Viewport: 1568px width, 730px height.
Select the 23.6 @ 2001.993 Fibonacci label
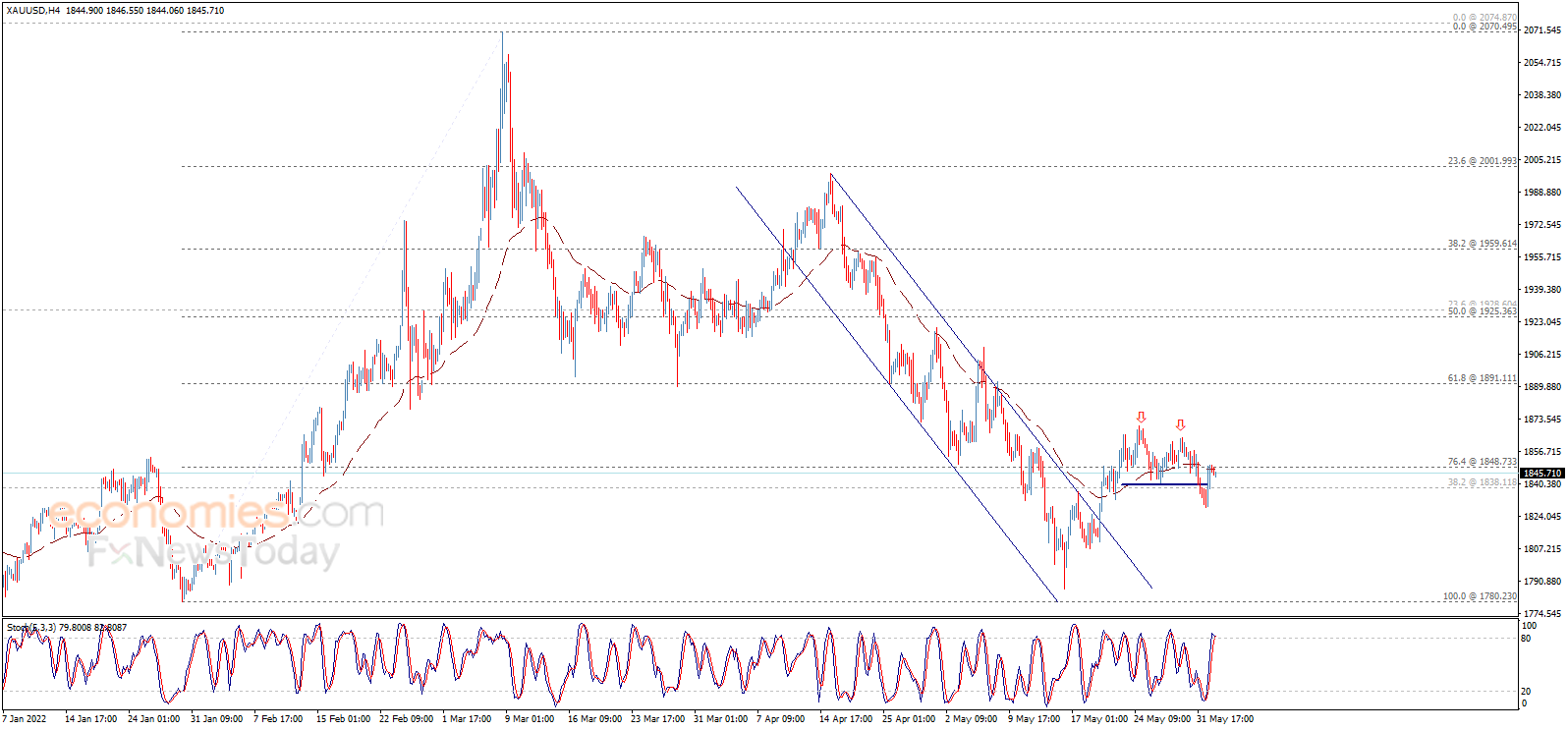point(1482,161)
